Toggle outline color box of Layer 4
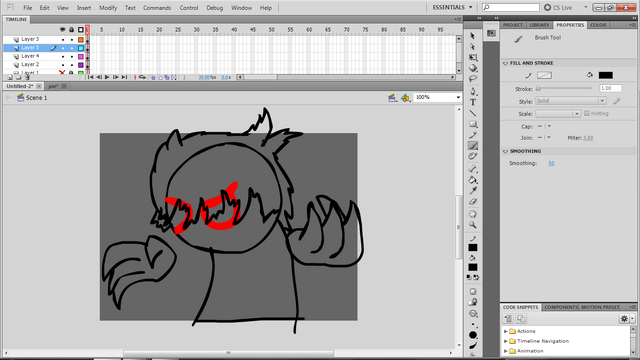The height and width of the screenshot is (360, 640). (81, 56)
